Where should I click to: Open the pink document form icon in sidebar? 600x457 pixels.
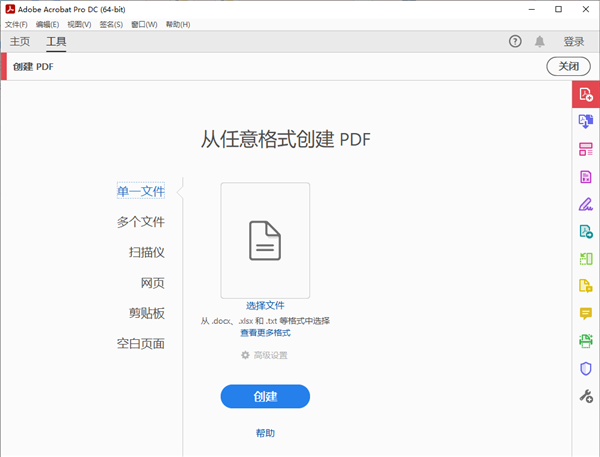tap(585, 176)
